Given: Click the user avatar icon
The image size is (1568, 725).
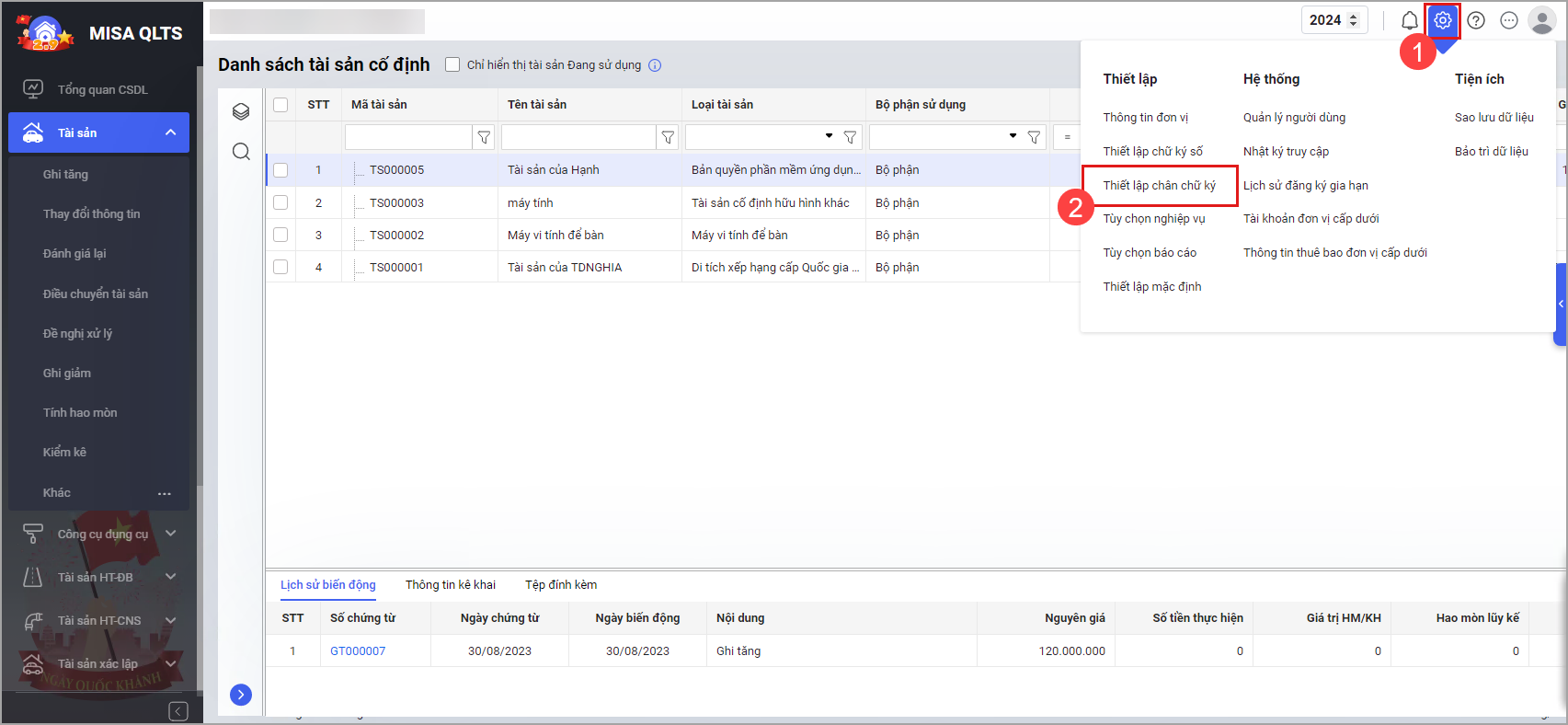Looking at the screenshot, I should pyautogui.click(x=1541, y=20).
